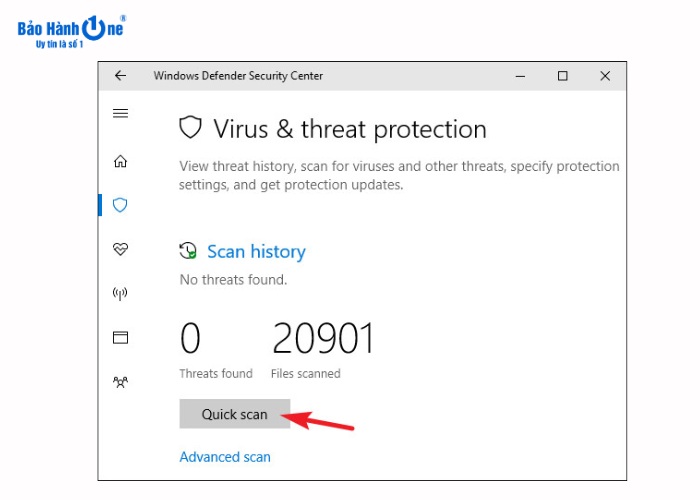The height and width of the screenshot is (500, 700).
Task: Open Family options people icon
Action: 120,382
